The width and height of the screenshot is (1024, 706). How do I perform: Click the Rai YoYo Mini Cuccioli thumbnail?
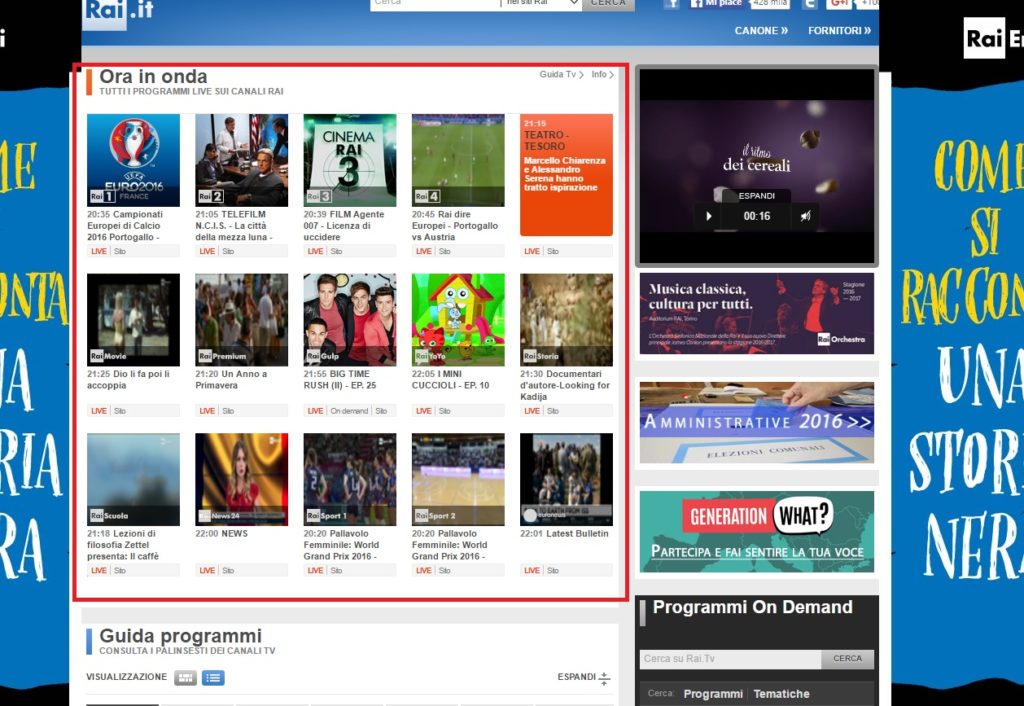click(x=458, y=320)
